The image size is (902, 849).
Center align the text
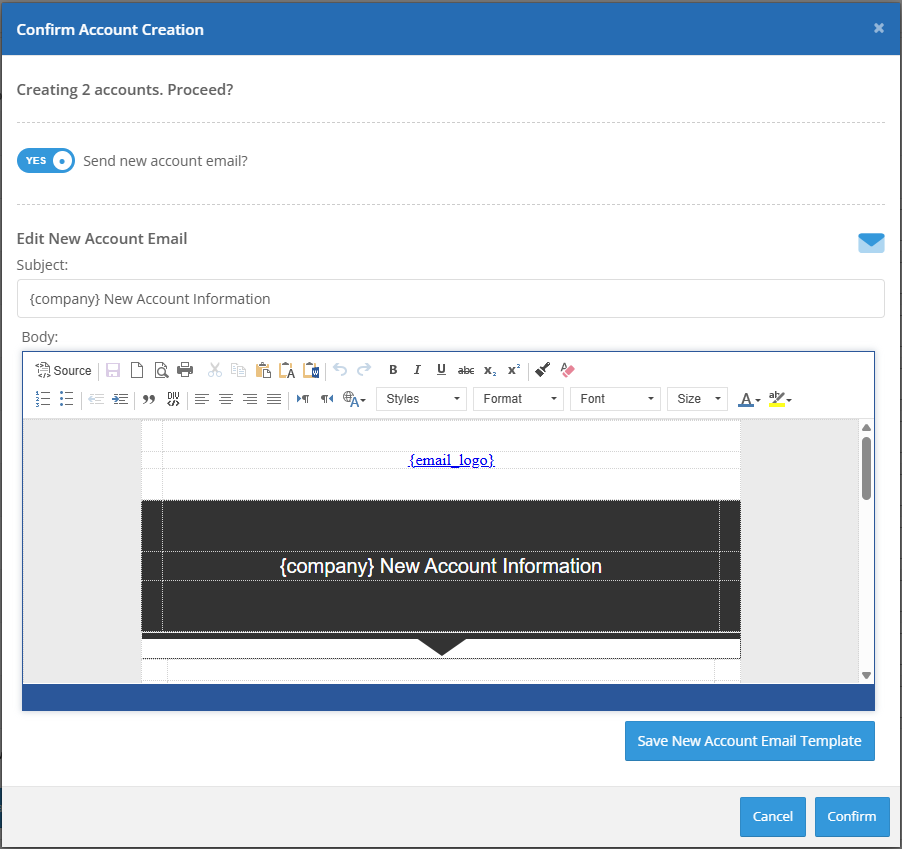point(226,399)
